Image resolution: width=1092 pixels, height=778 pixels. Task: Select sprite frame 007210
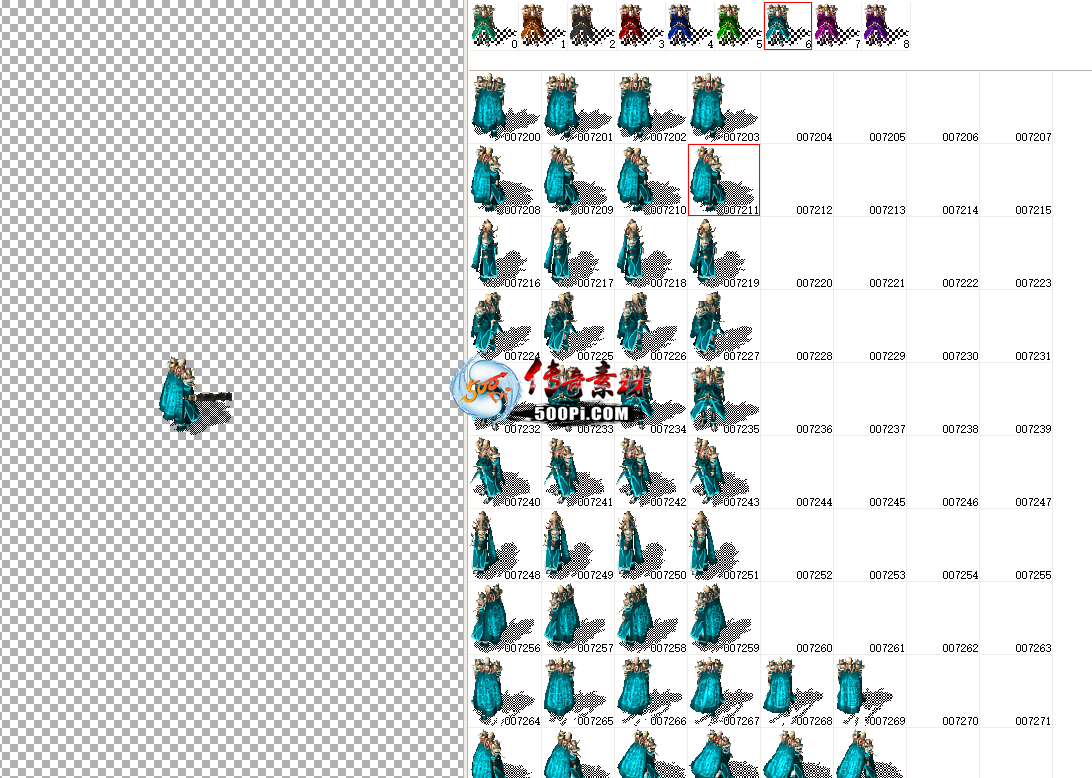(651, 180)
